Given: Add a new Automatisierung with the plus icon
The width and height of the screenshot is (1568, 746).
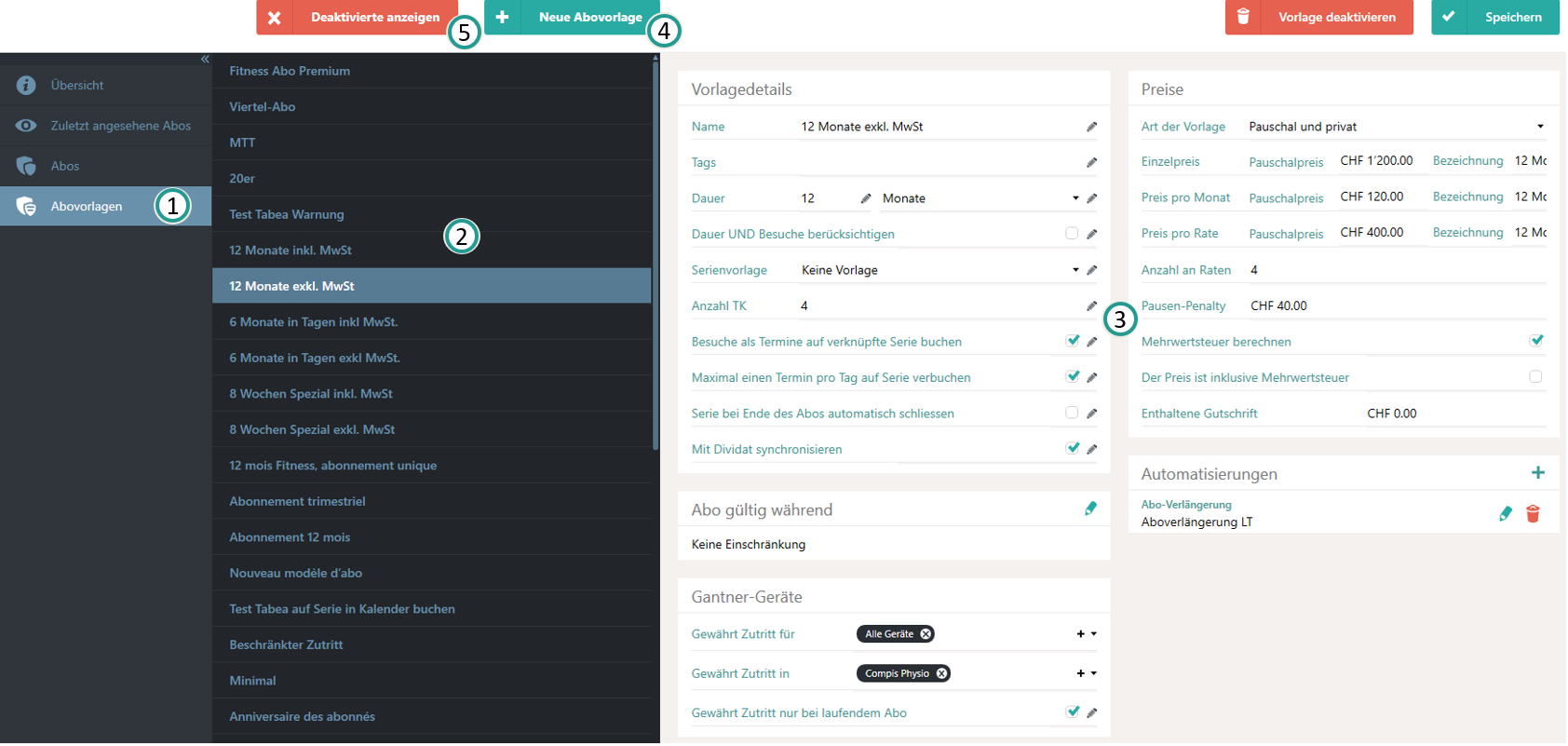Looking at the screenshot, I should 1538,473.
